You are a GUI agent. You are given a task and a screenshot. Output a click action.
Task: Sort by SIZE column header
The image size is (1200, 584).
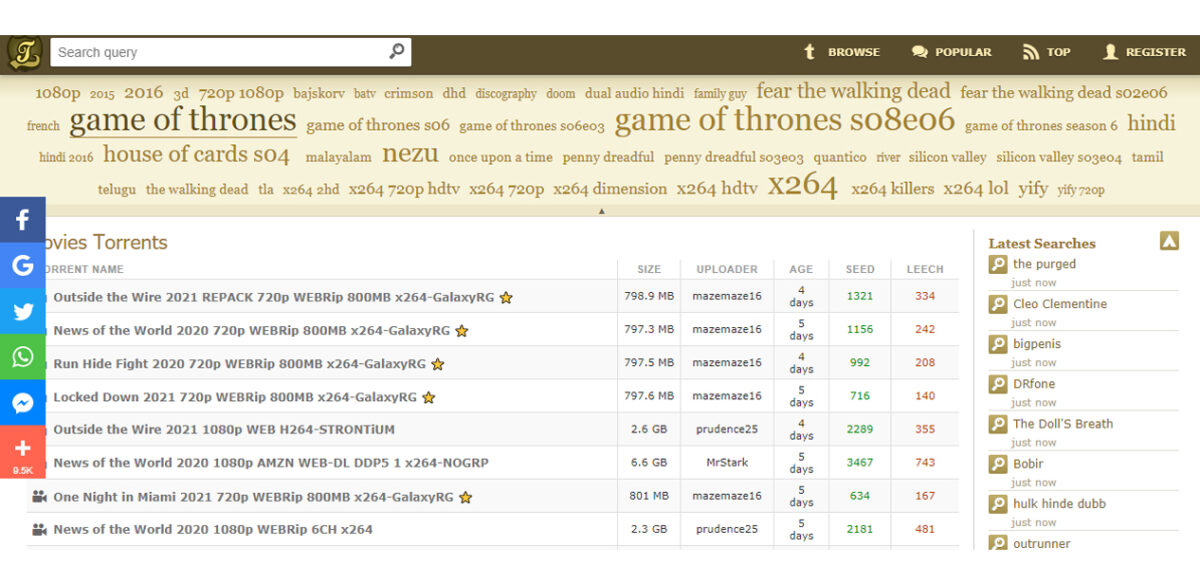click(x=649, y=269)
